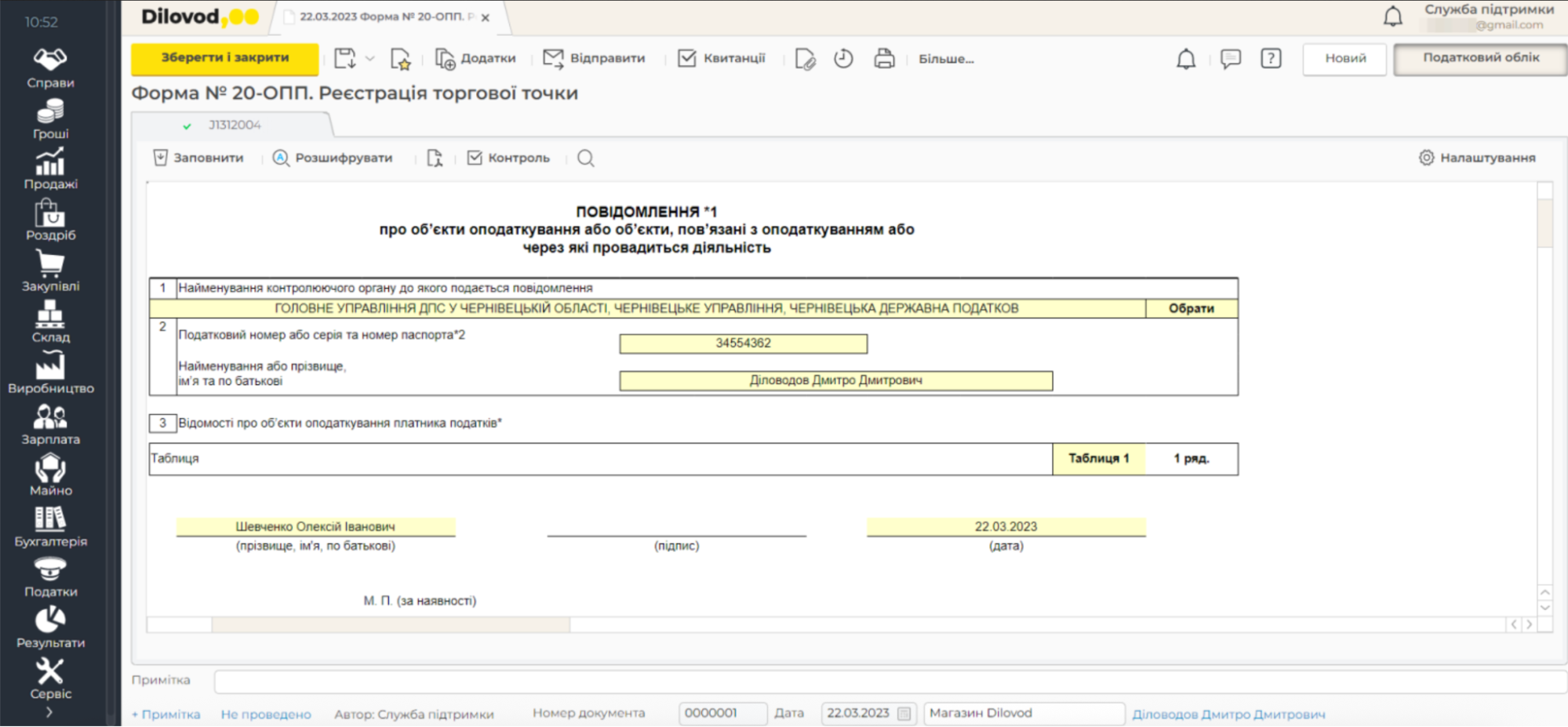The image size is (1568, 727).
Task: Click the horizontal scrollbar of the form
Action: click(390, 625)
